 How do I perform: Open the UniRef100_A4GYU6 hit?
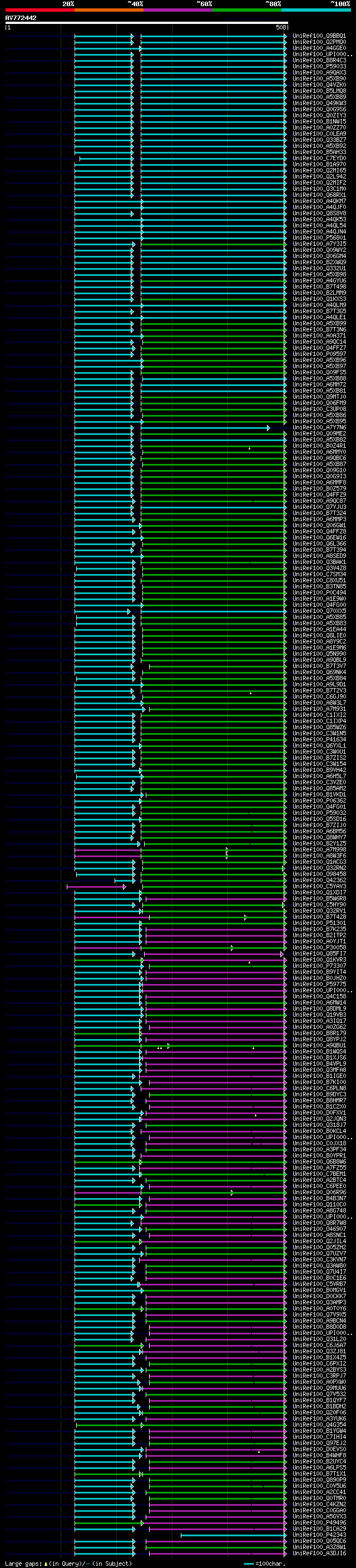319,280
